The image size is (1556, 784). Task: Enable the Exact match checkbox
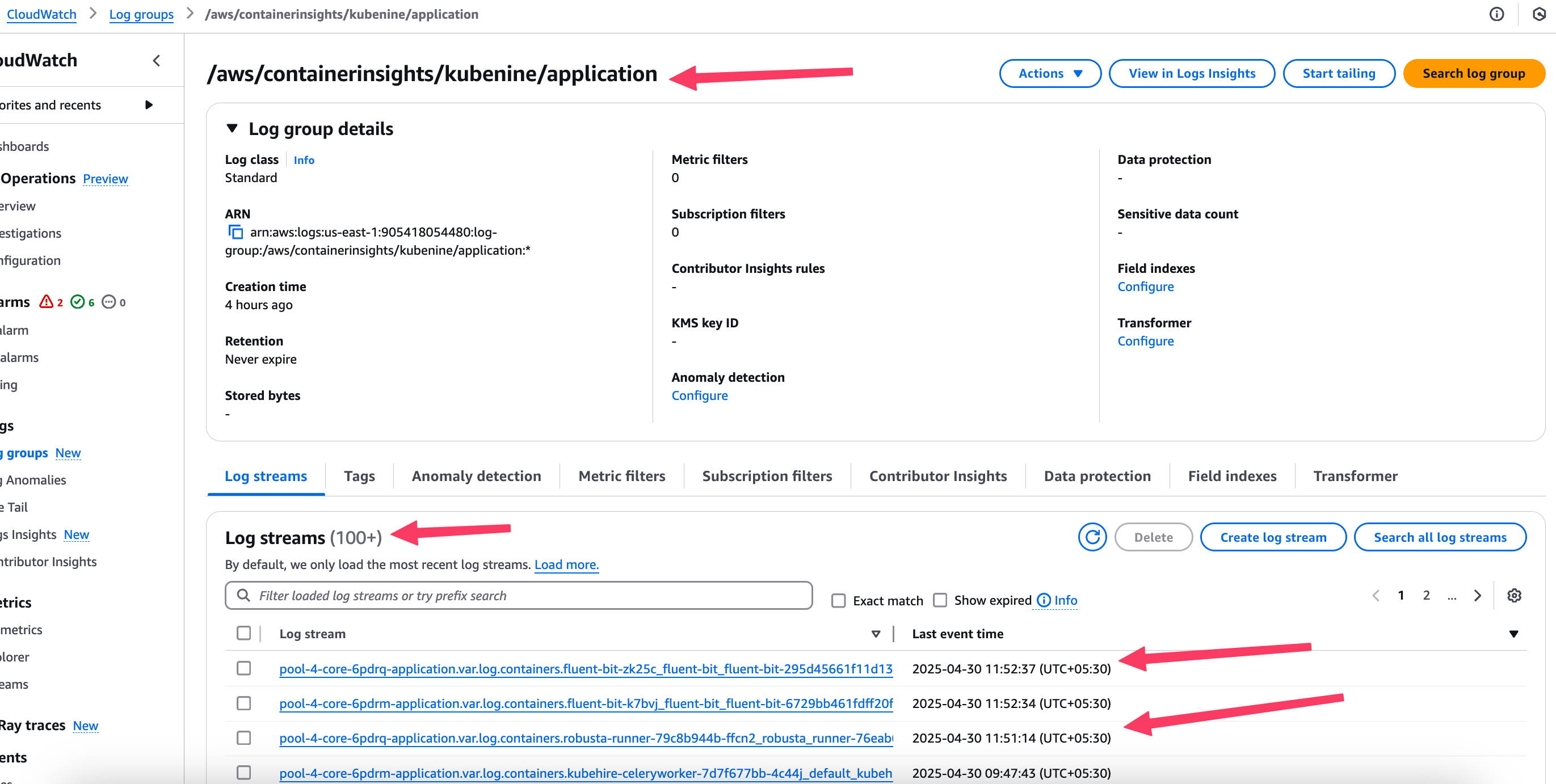[838, 600]
